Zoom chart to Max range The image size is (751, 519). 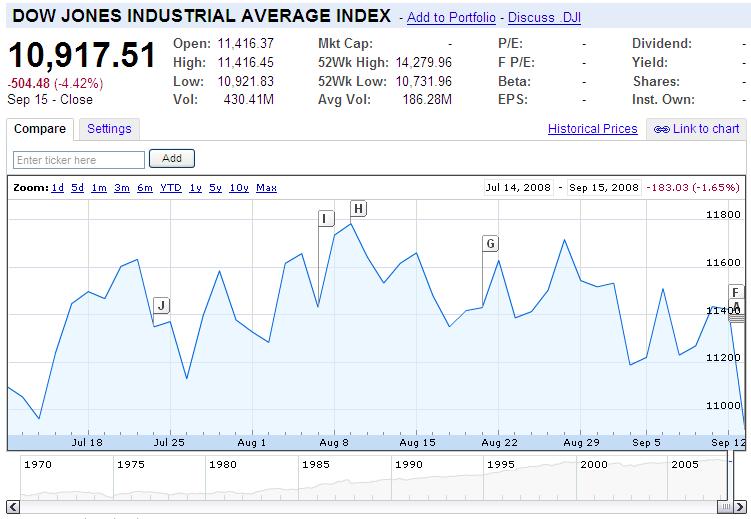pos(266,188)
